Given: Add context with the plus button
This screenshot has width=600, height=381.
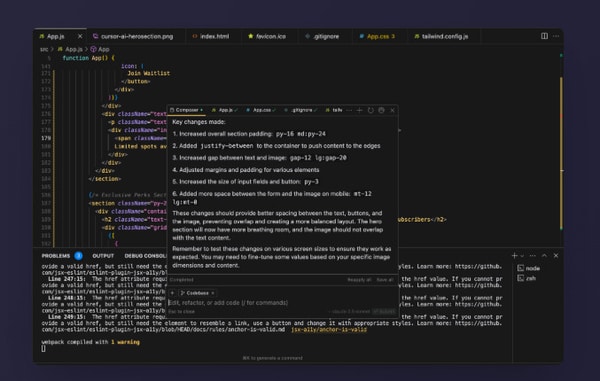Looking at the screenshot, I should (x=172, y=293).
